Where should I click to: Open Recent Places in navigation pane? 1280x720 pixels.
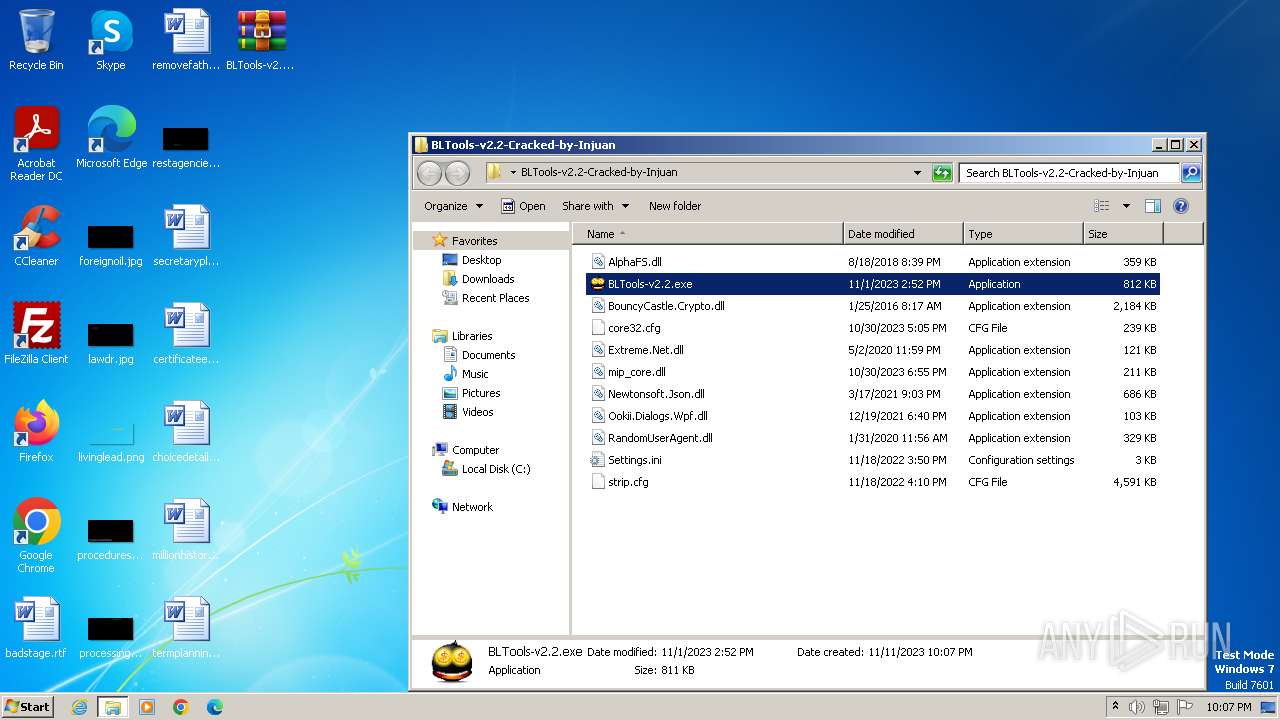coord(495,298)
